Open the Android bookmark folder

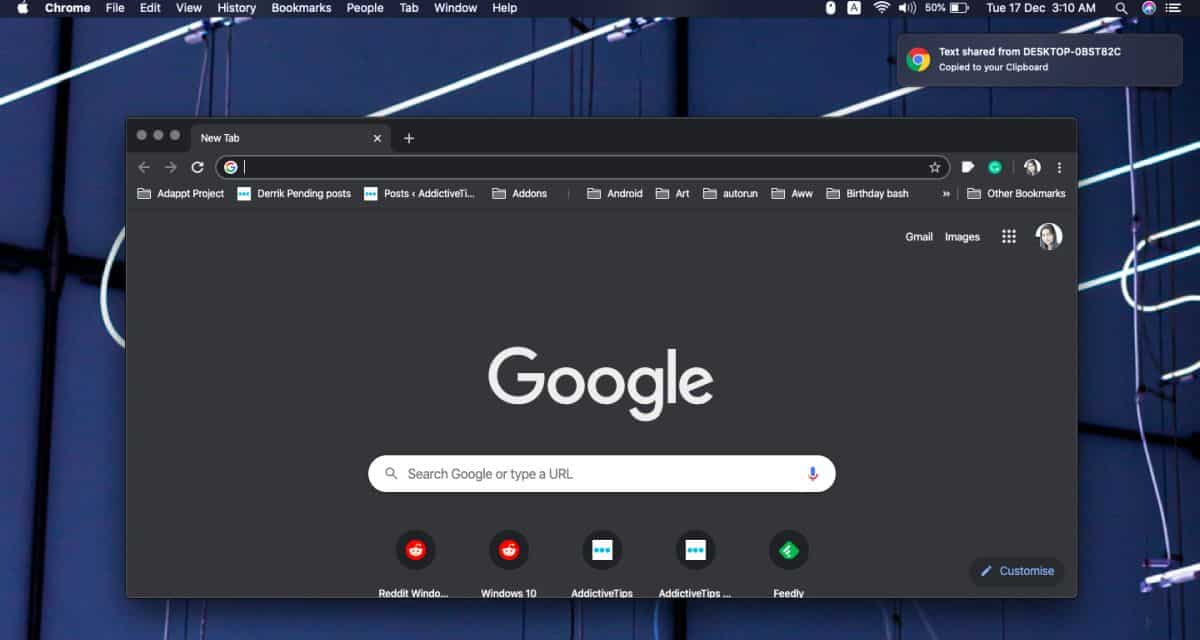(x=615, y=193)
